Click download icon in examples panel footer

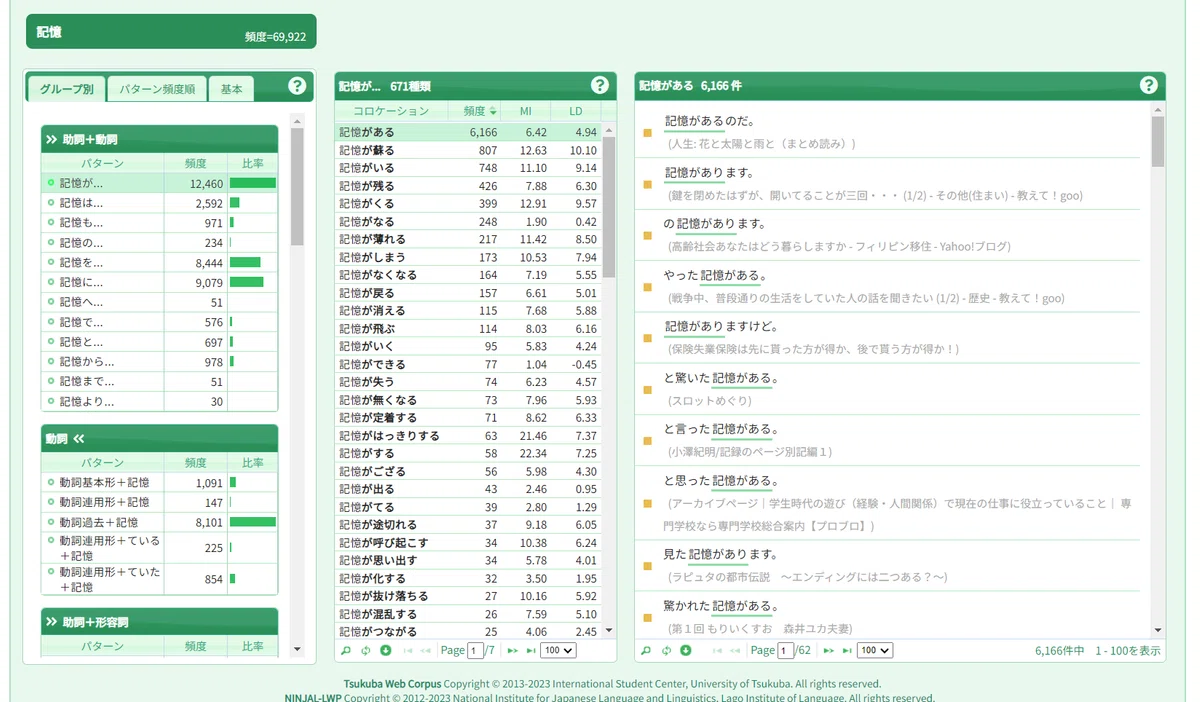pos(686,650)
